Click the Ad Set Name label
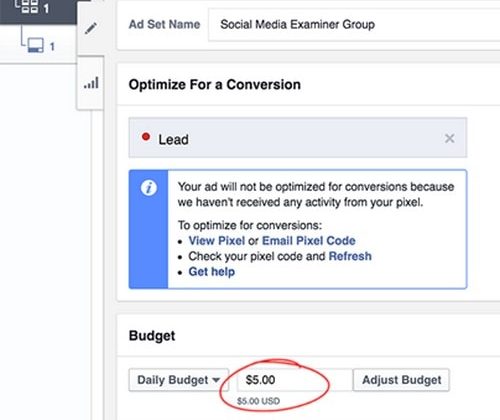Viewport: 500px width, 420px height. click(164, 24)
